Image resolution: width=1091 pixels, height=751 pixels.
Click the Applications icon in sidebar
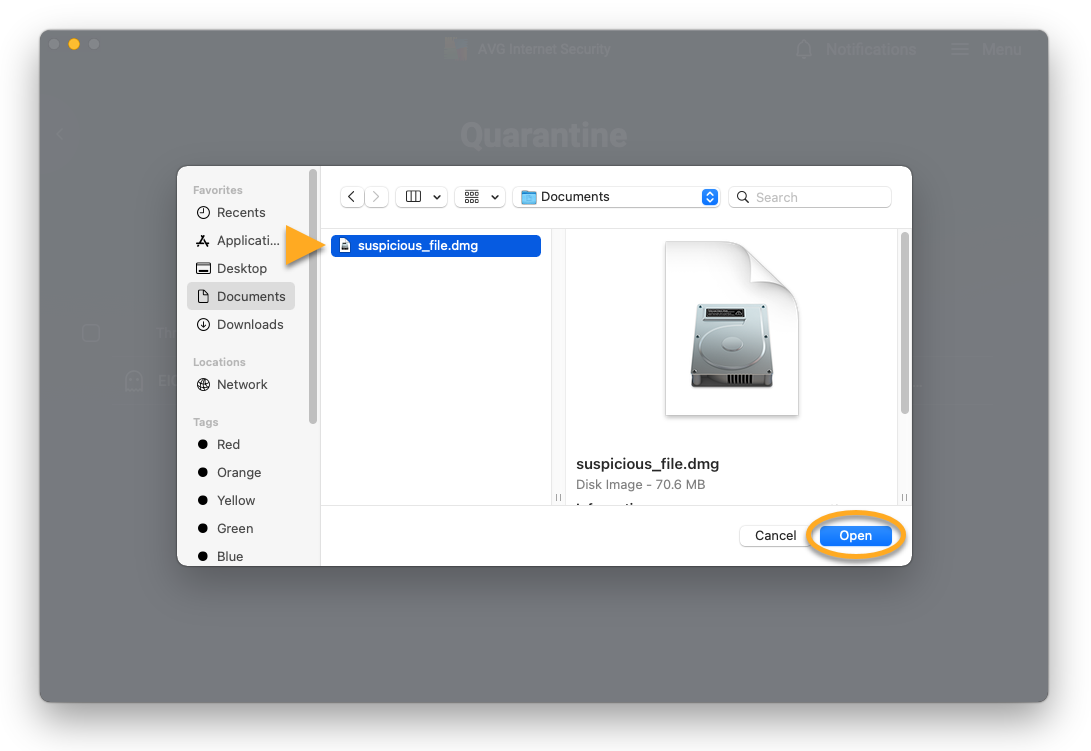[x=202, y=241]
